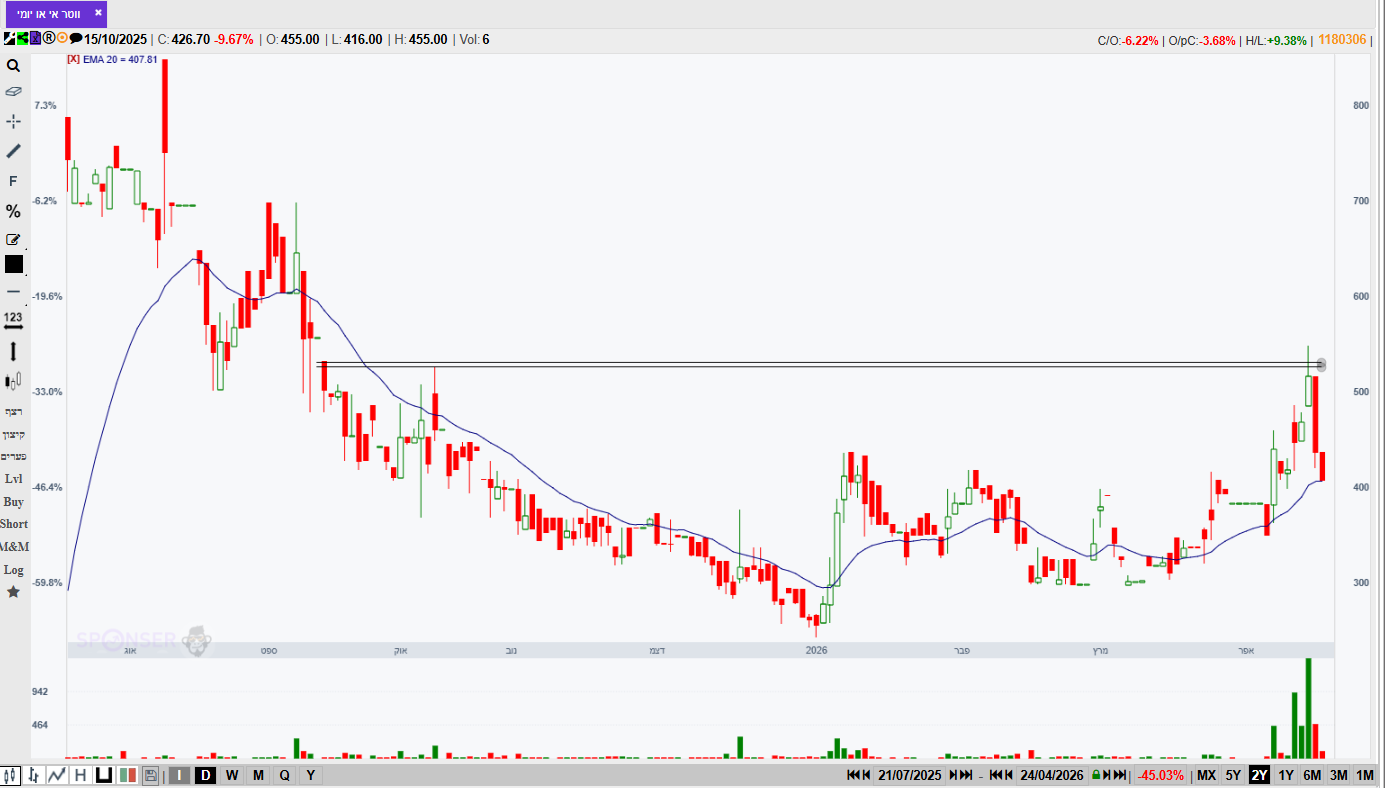This screenshot has height=788, width=1385.
Task: Select the 5Y range
Action: [1233, 775]
